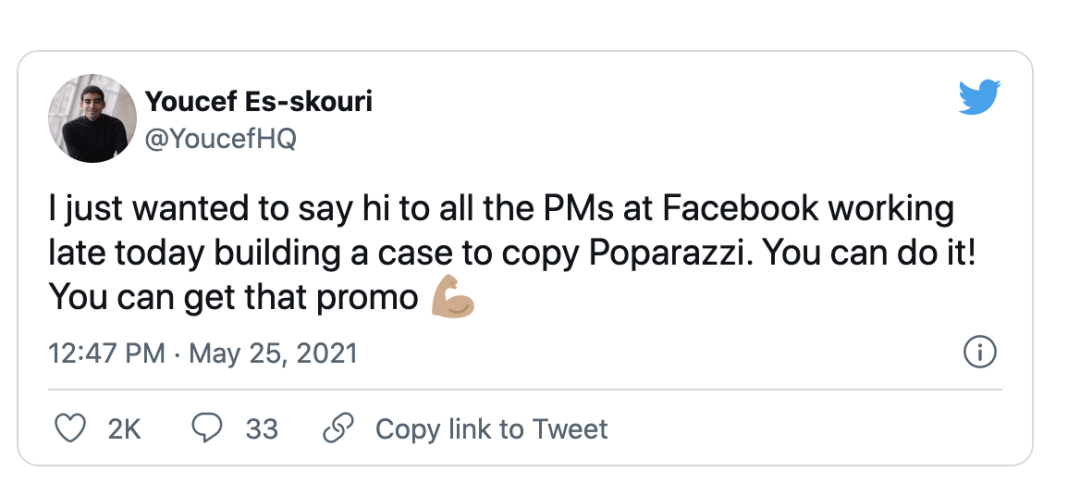1080x496 pixels.
Task: Open the @YoucefHQ handle link
Action: point(220,139)
